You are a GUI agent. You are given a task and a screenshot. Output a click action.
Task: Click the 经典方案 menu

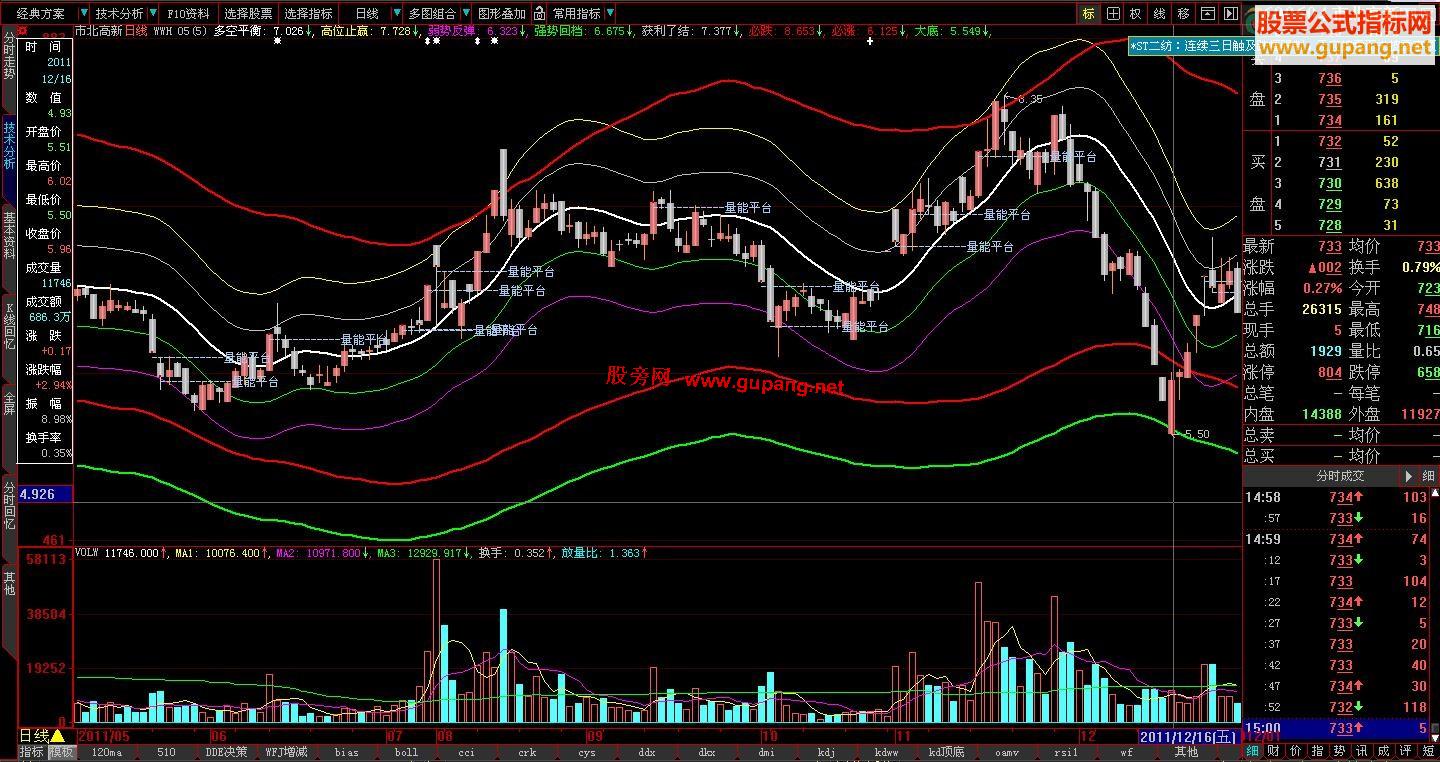click(41, 14)
